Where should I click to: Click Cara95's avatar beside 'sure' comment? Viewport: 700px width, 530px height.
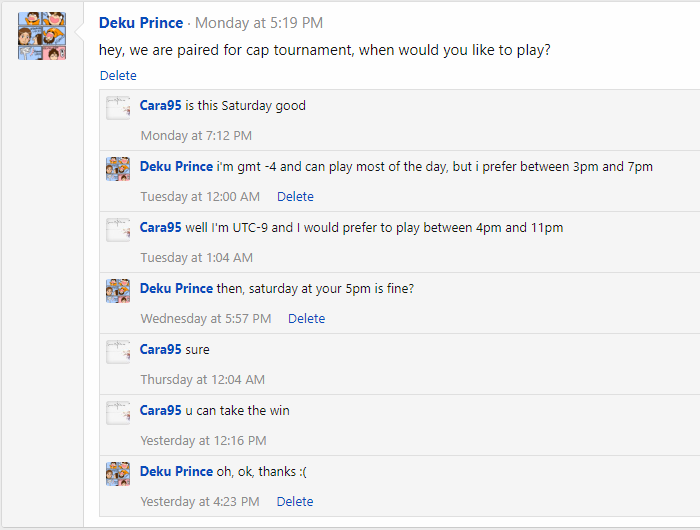[x=118, y=352]
